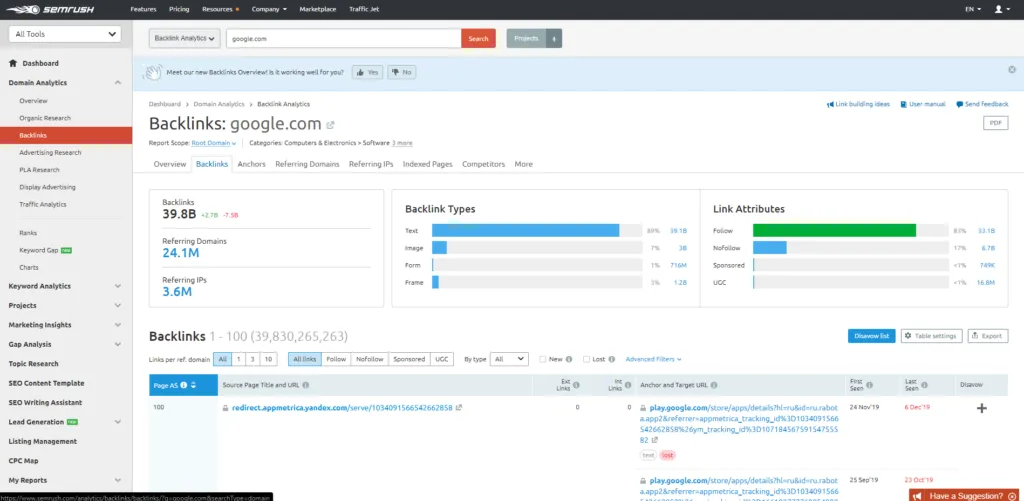Switch to the Indexed Pages tab
This screenshot has height=501, width=1024.
coord(427,165)
